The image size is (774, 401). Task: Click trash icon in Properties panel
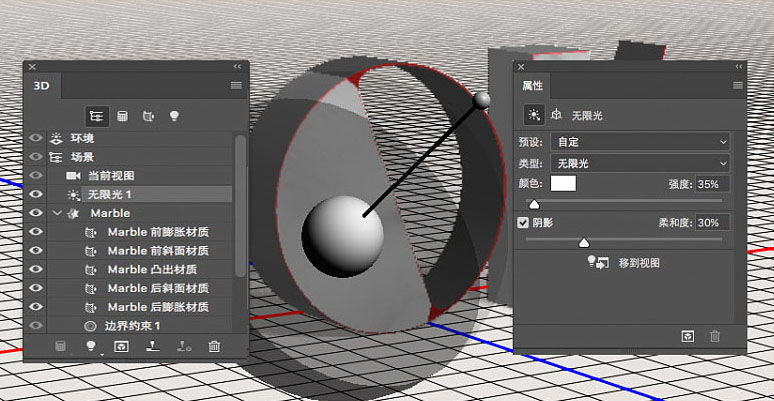(715, 336)
